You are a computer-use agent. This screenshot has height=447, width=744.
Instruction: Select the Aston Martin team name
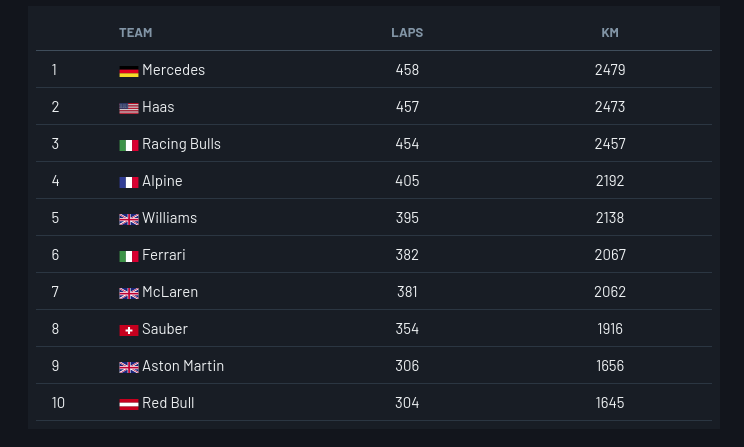pos(183,366)
